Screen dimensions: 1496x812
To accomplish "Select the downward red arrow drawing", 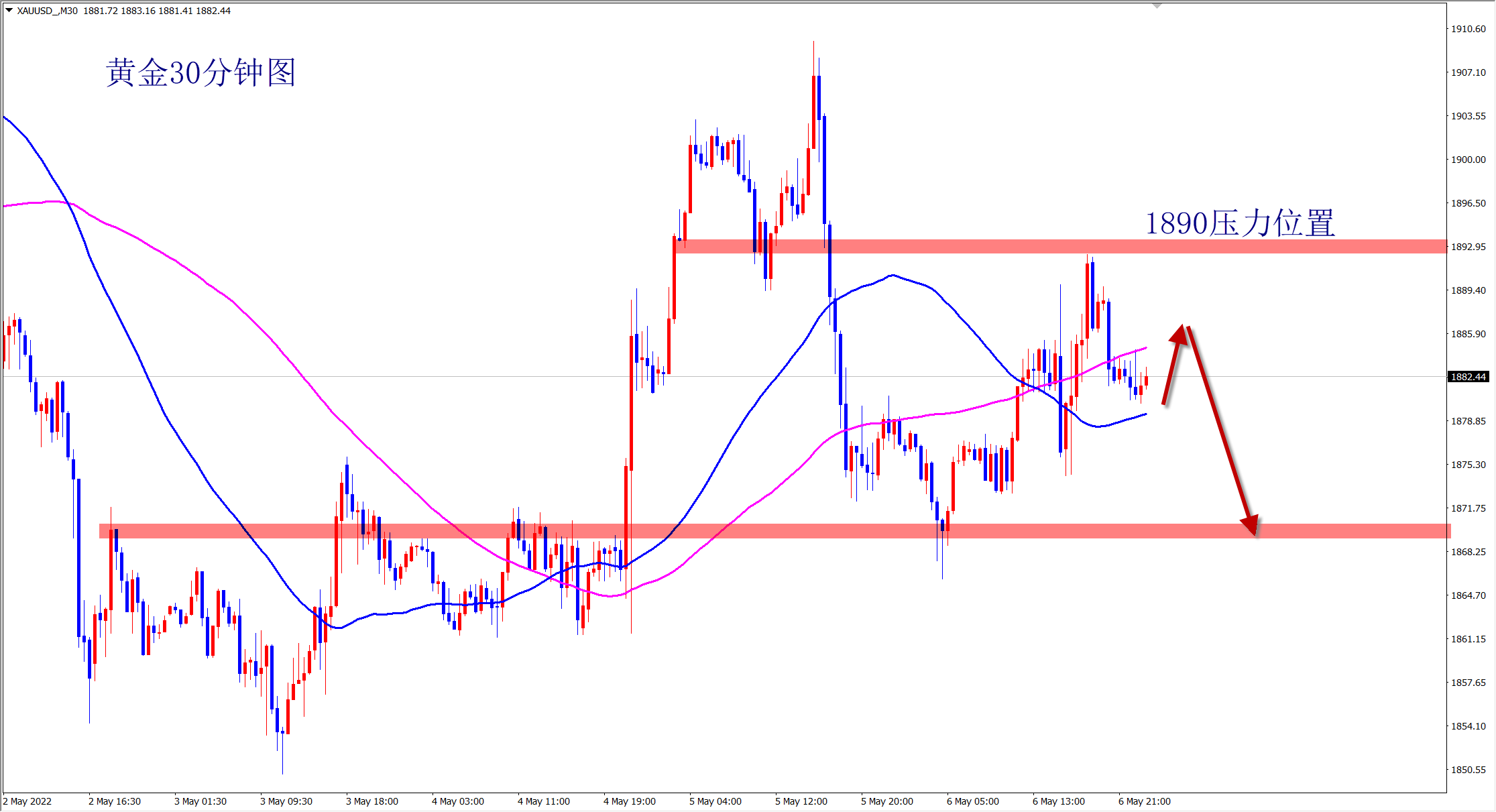I will [1222, 429].
